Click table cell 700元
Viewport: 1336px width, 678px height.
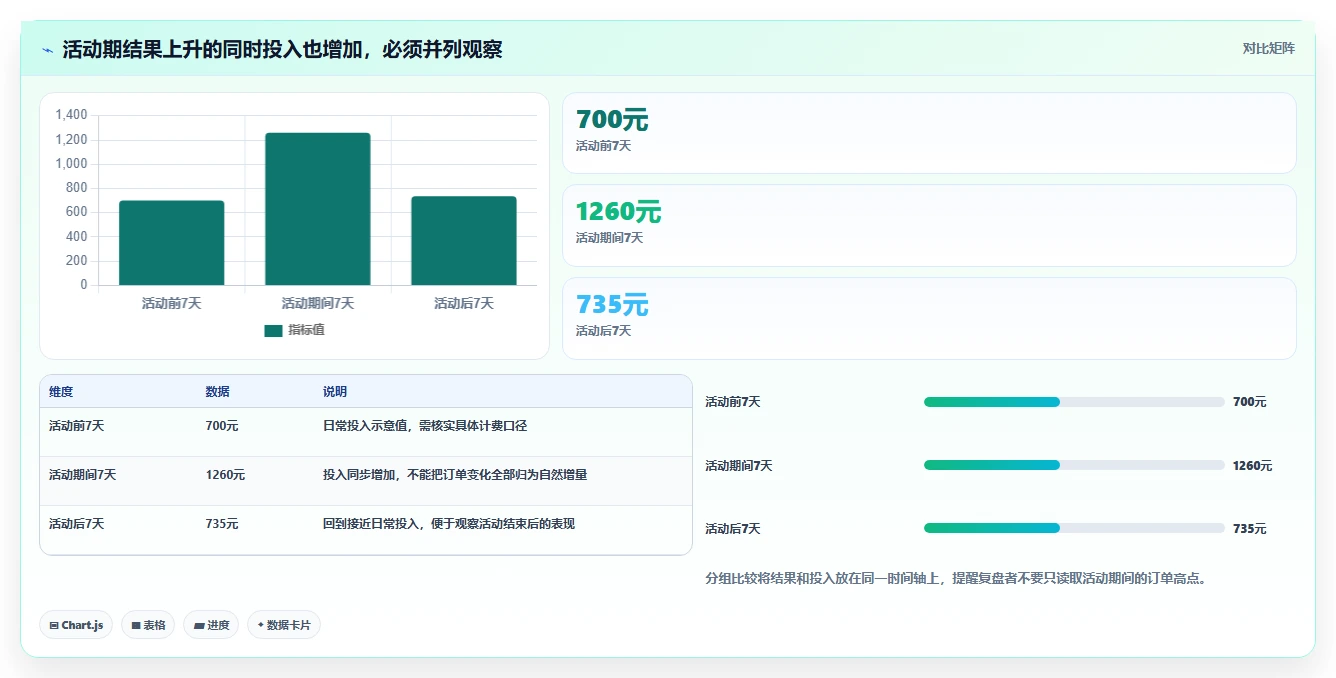tap(222, 426)
